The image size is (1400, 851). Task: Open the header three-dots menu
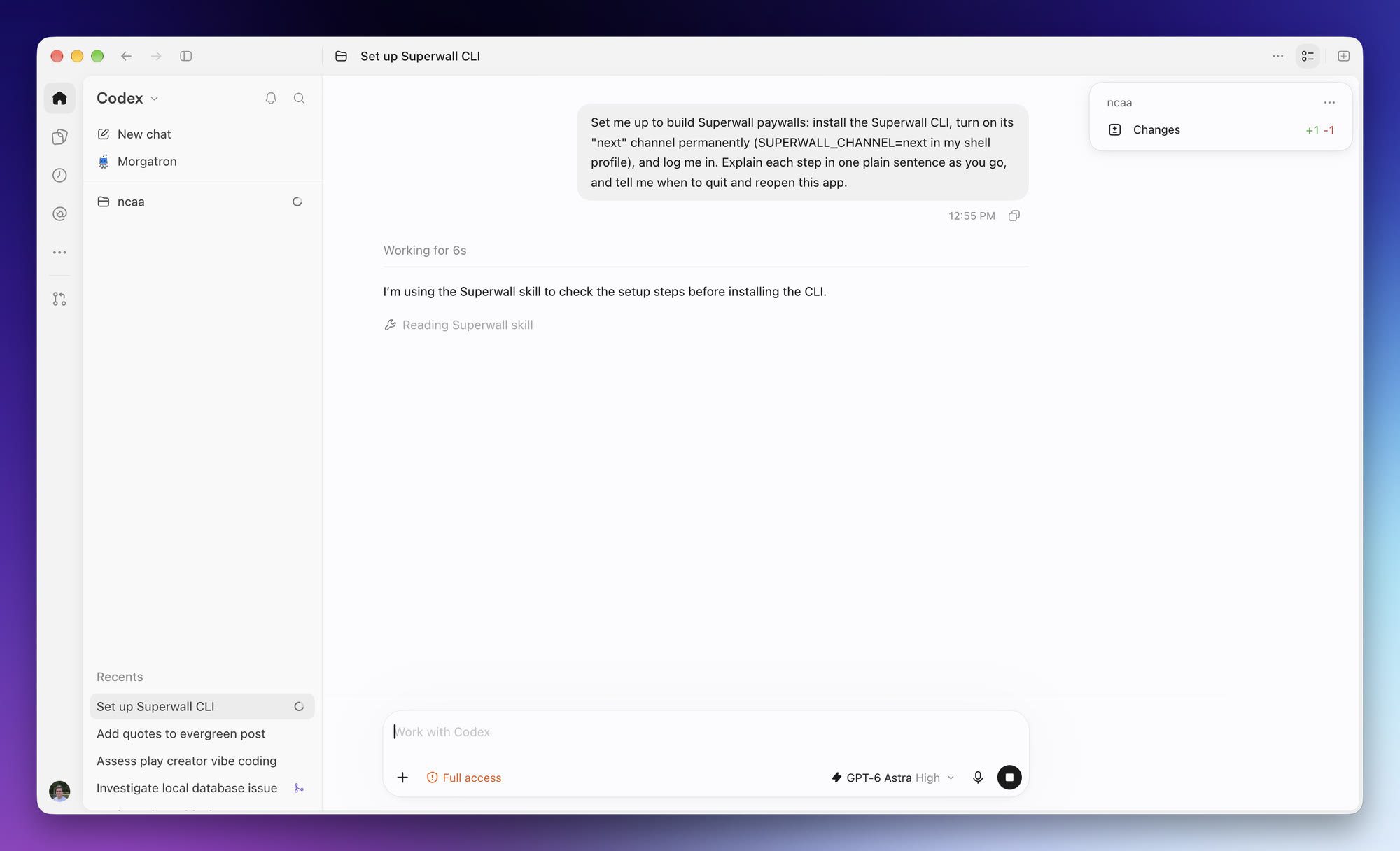tap(1277, 56)
